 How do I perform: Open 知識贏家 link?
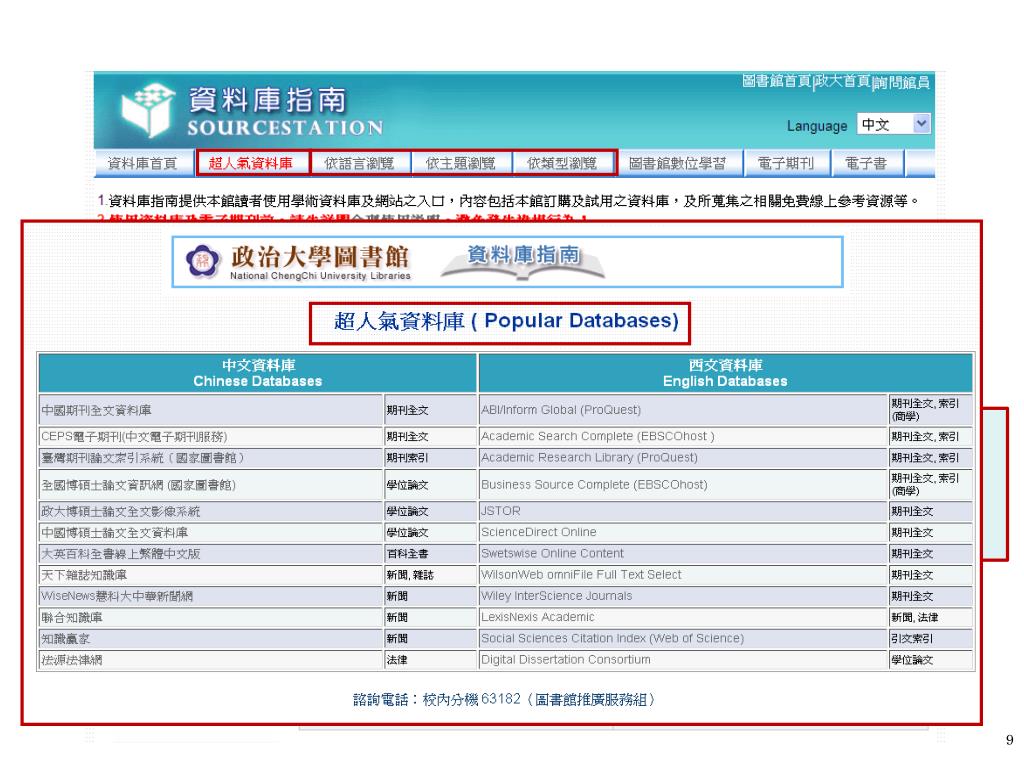click(65, 639)
